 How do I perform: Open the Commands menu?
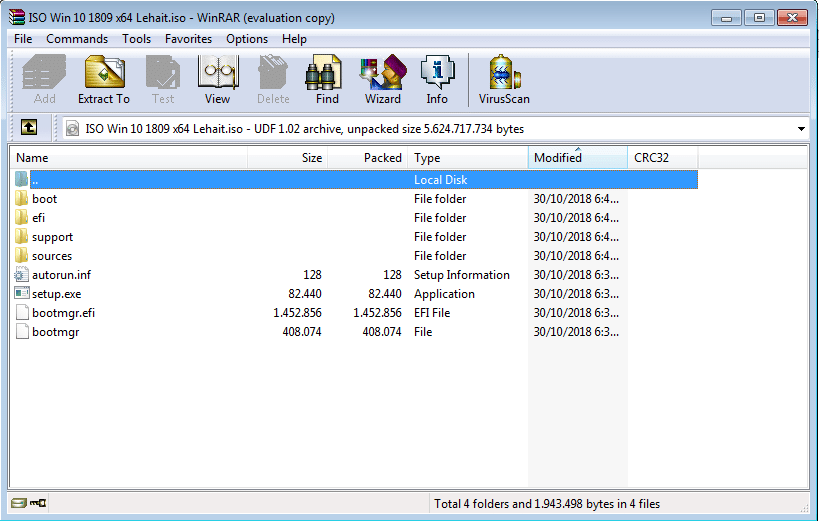tap(77, 39)
